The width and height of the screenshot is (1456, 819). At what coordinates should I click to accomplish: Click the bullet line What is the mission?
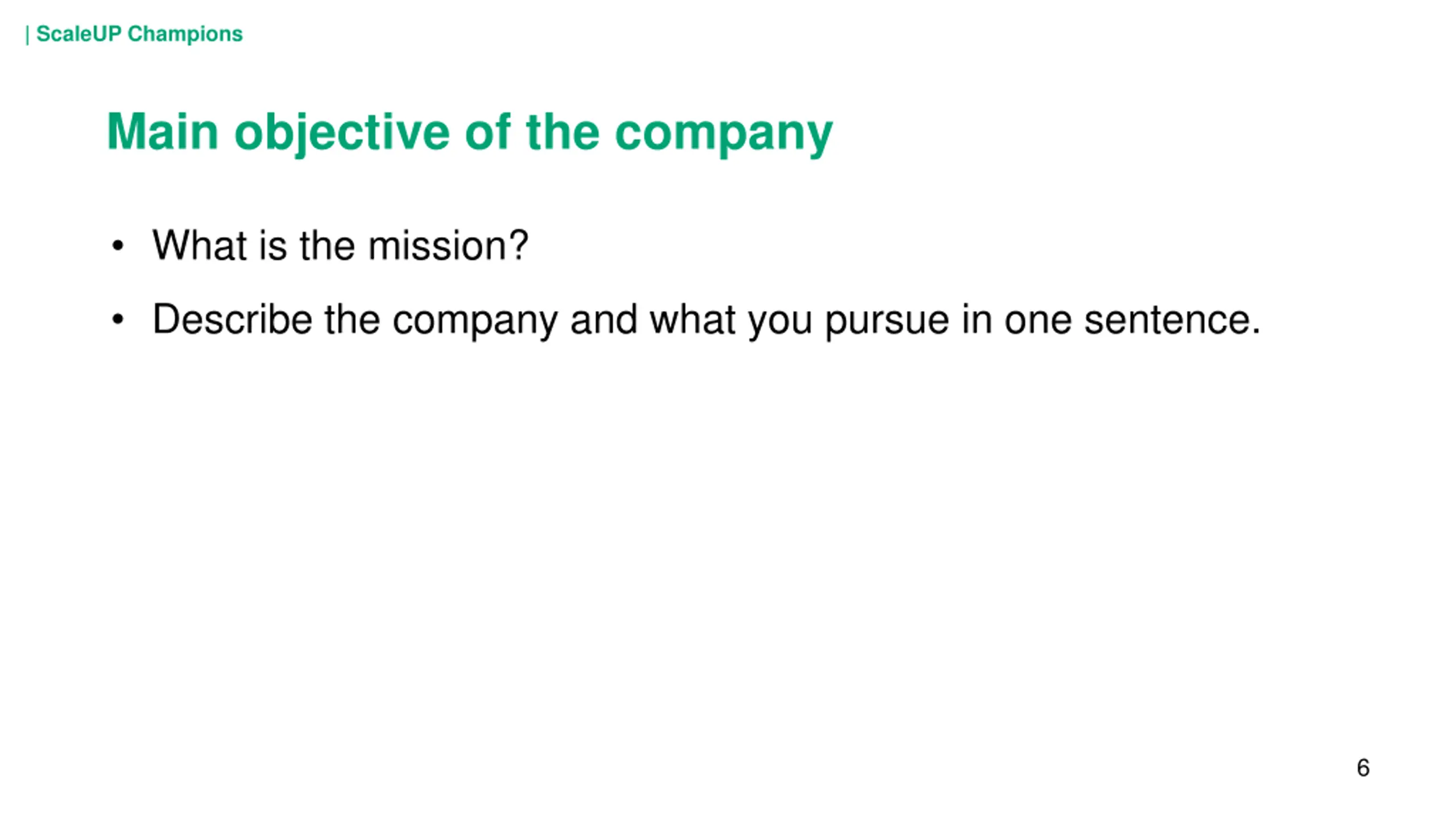(340, 246)
